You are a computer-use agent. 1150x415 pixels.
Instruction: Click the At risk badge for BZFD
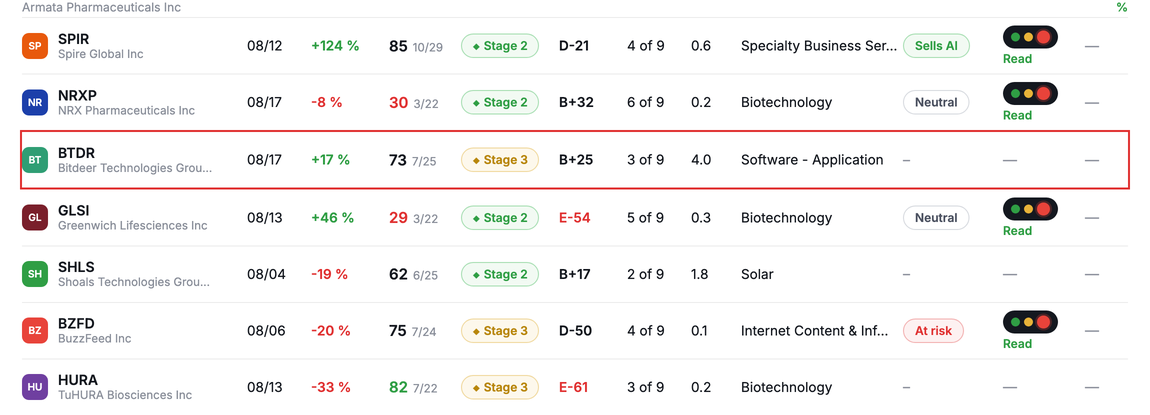click(x=933, y=331)
